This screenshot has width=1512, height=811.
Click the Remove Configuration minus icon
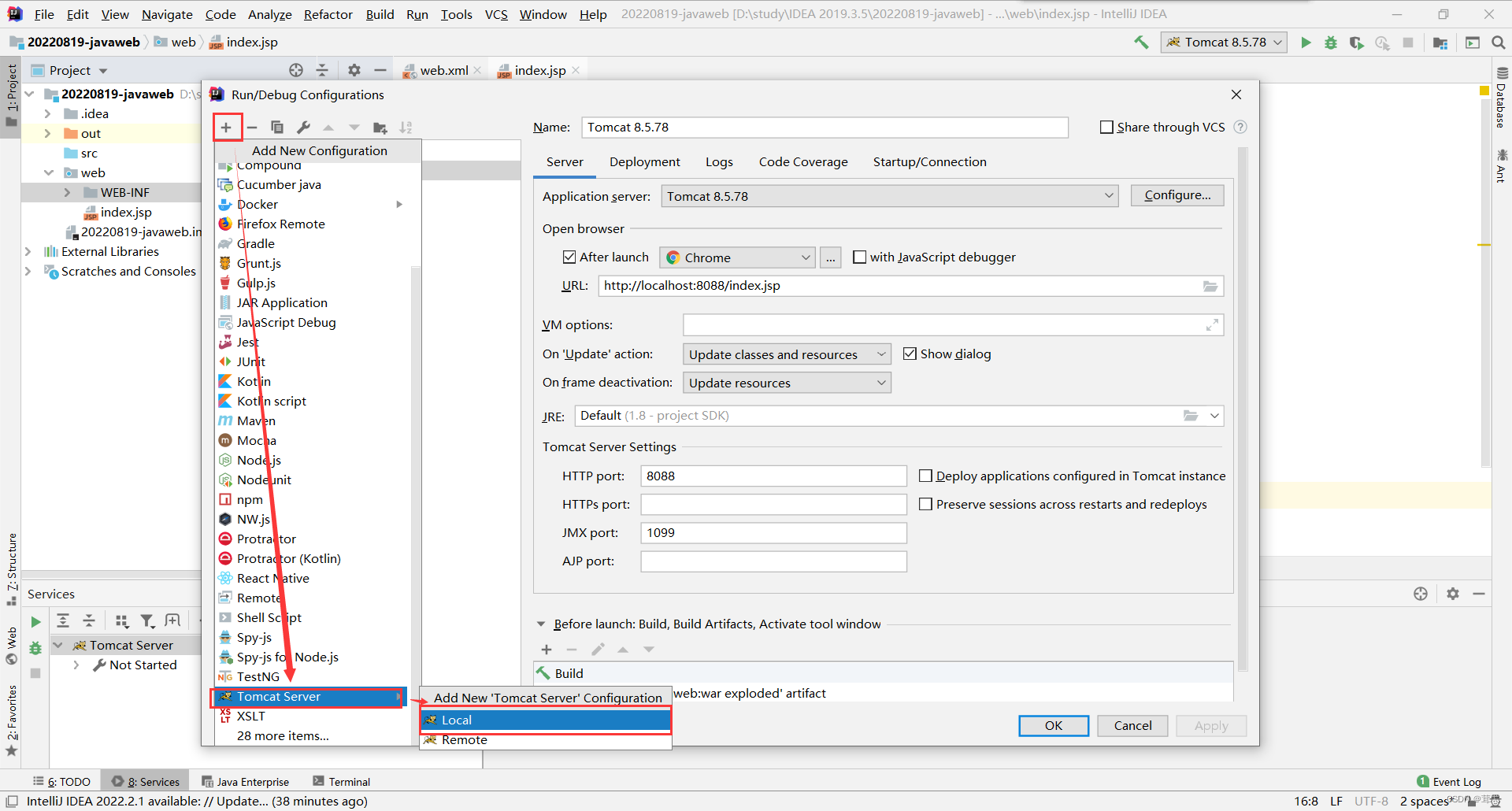pyautogui.click(x=252, y=127)
